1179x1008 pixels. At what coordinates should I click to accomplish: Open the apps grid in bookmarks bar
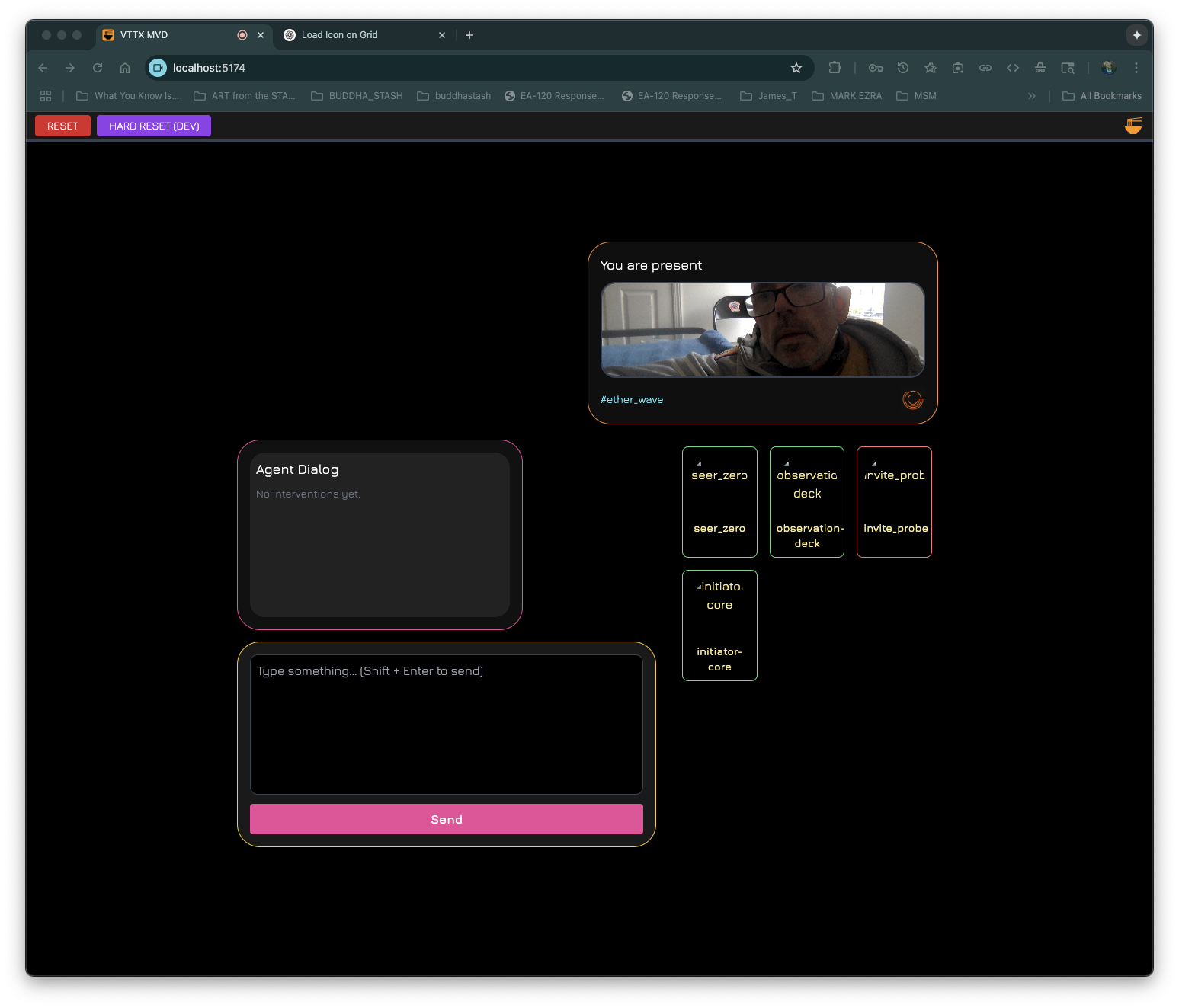pos(46,96)
